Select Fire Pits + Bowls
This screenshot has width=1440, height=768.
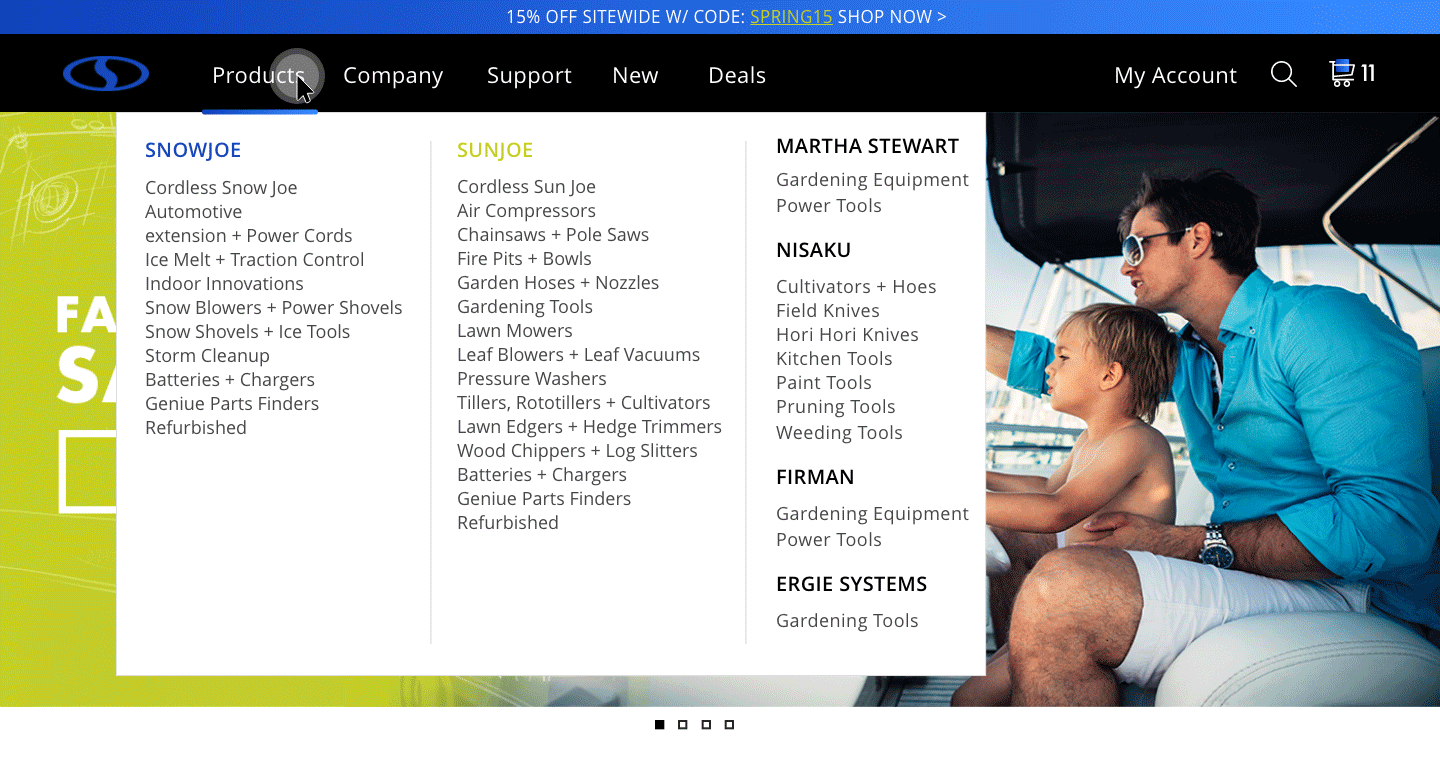[x=524, y=259]
